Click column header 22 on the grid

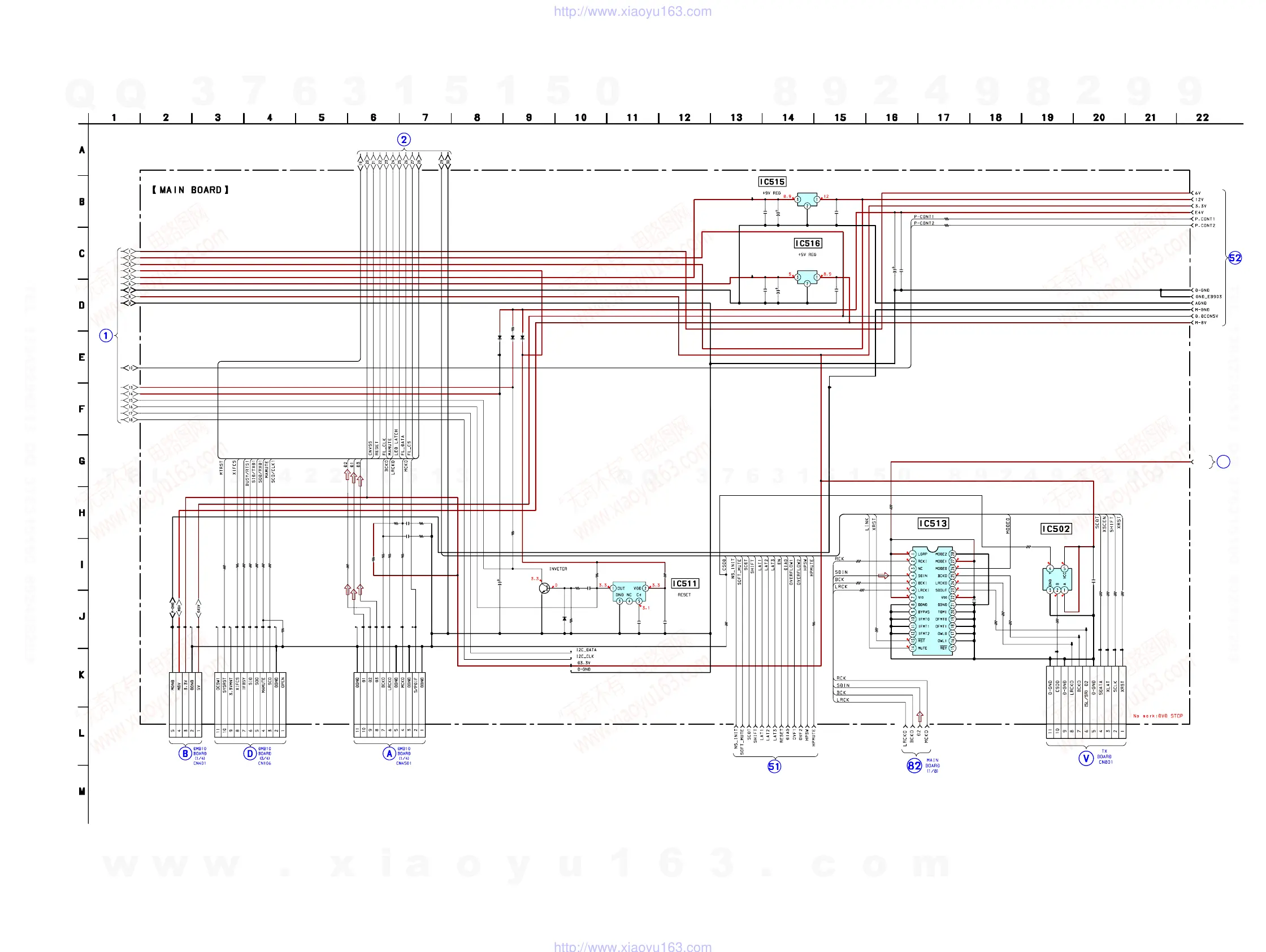coord(1202,118)
